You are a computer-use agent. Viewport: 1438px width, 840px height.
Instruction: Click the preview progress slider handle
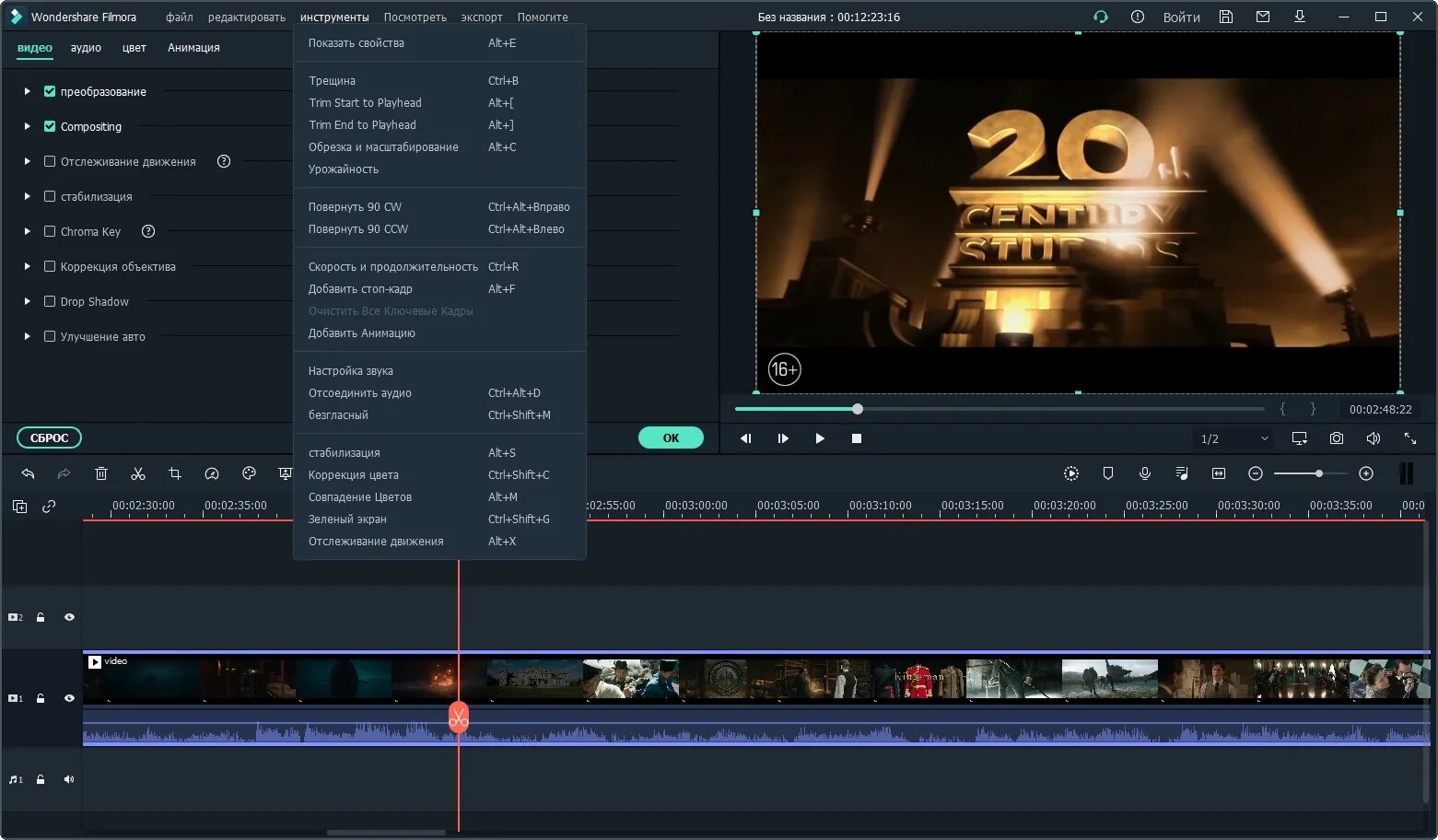click(858, 409)
